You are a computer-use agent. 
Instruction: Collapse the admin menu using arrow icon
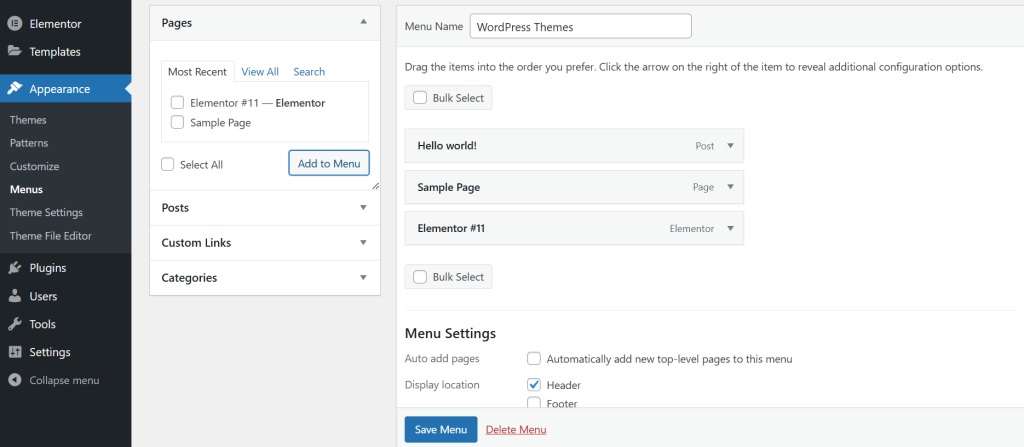click(x=15, y=380)
